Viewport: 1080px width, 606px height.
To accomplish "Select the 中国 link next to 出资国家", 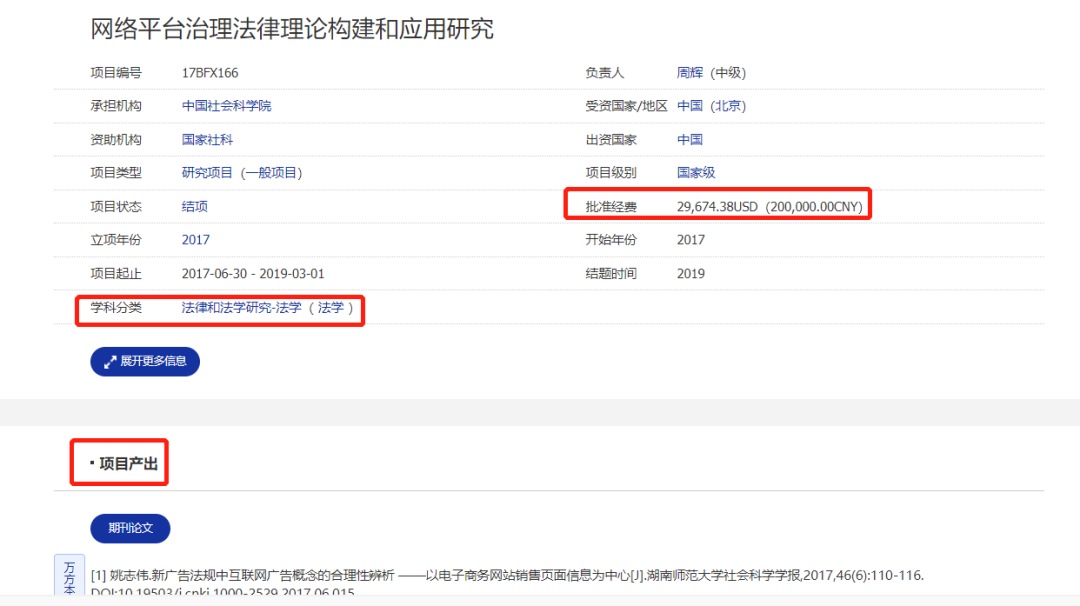I will pyautogui.click(x=689, y=140).
